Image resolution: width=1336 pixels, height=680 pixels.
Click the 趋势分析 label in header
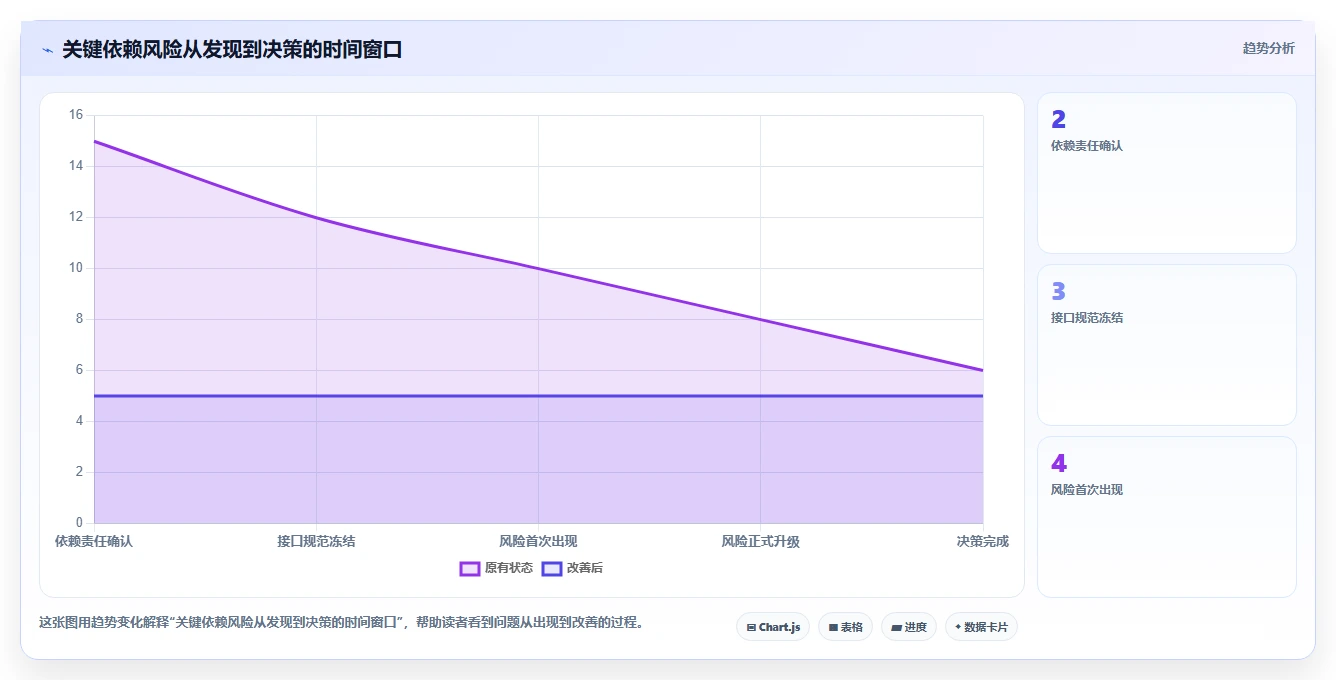[1268, 48]
